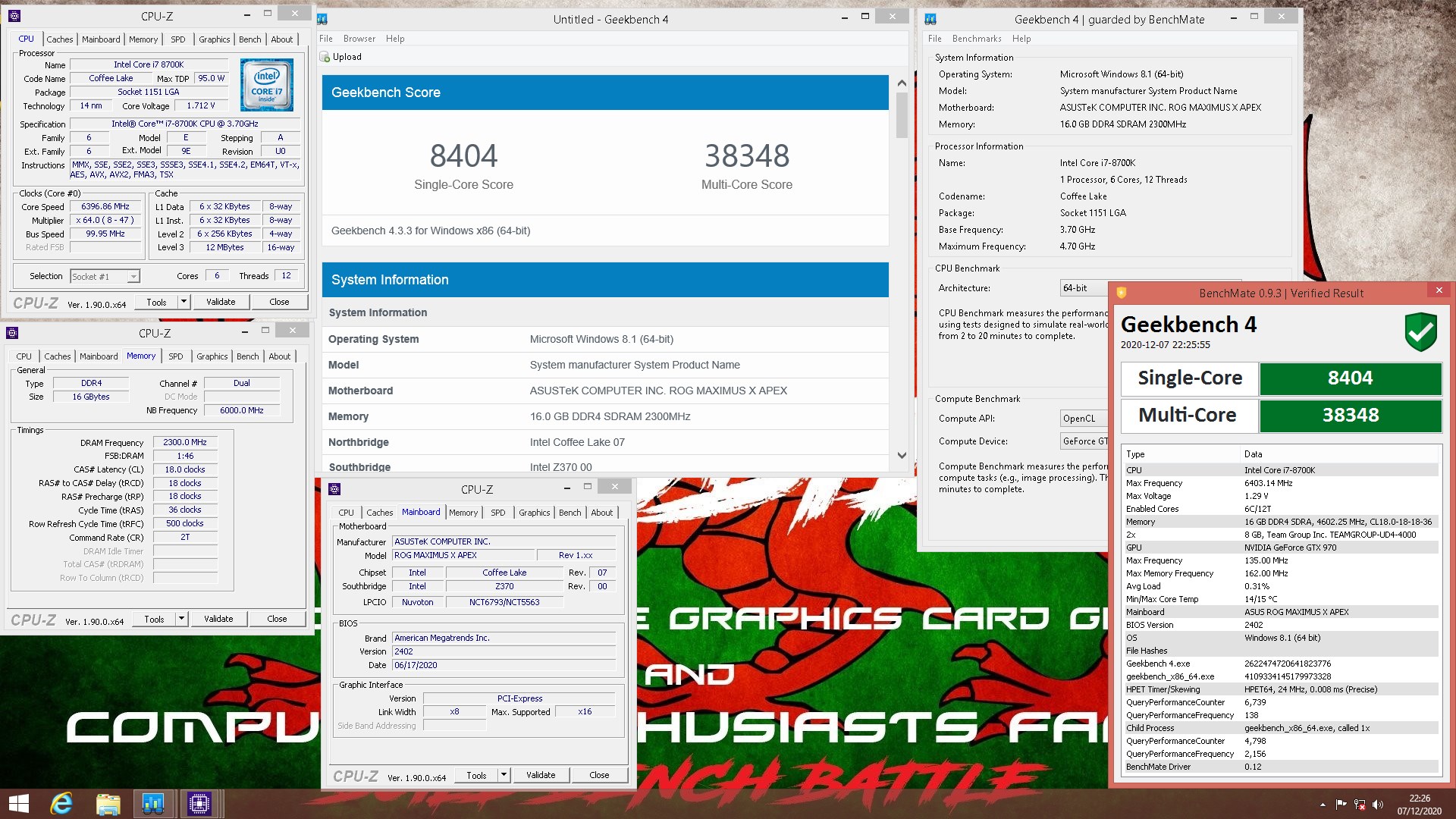The height and width of the screenshot is (819, 1456).
Task: Click the Single-Core 8404 green score box
Action: tap(1350, 378)
